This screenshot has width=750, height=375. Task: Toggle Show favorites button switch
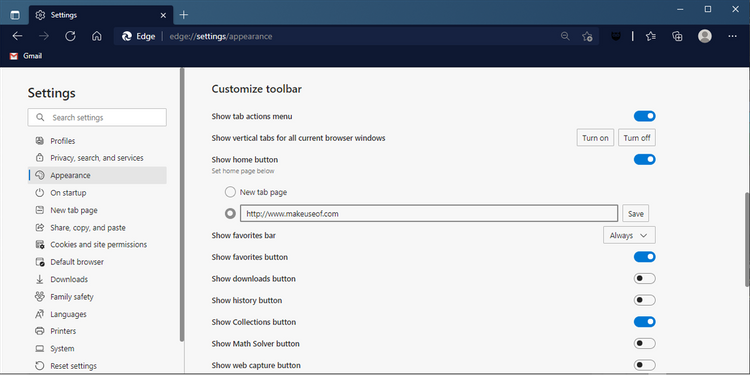(644, 257)
